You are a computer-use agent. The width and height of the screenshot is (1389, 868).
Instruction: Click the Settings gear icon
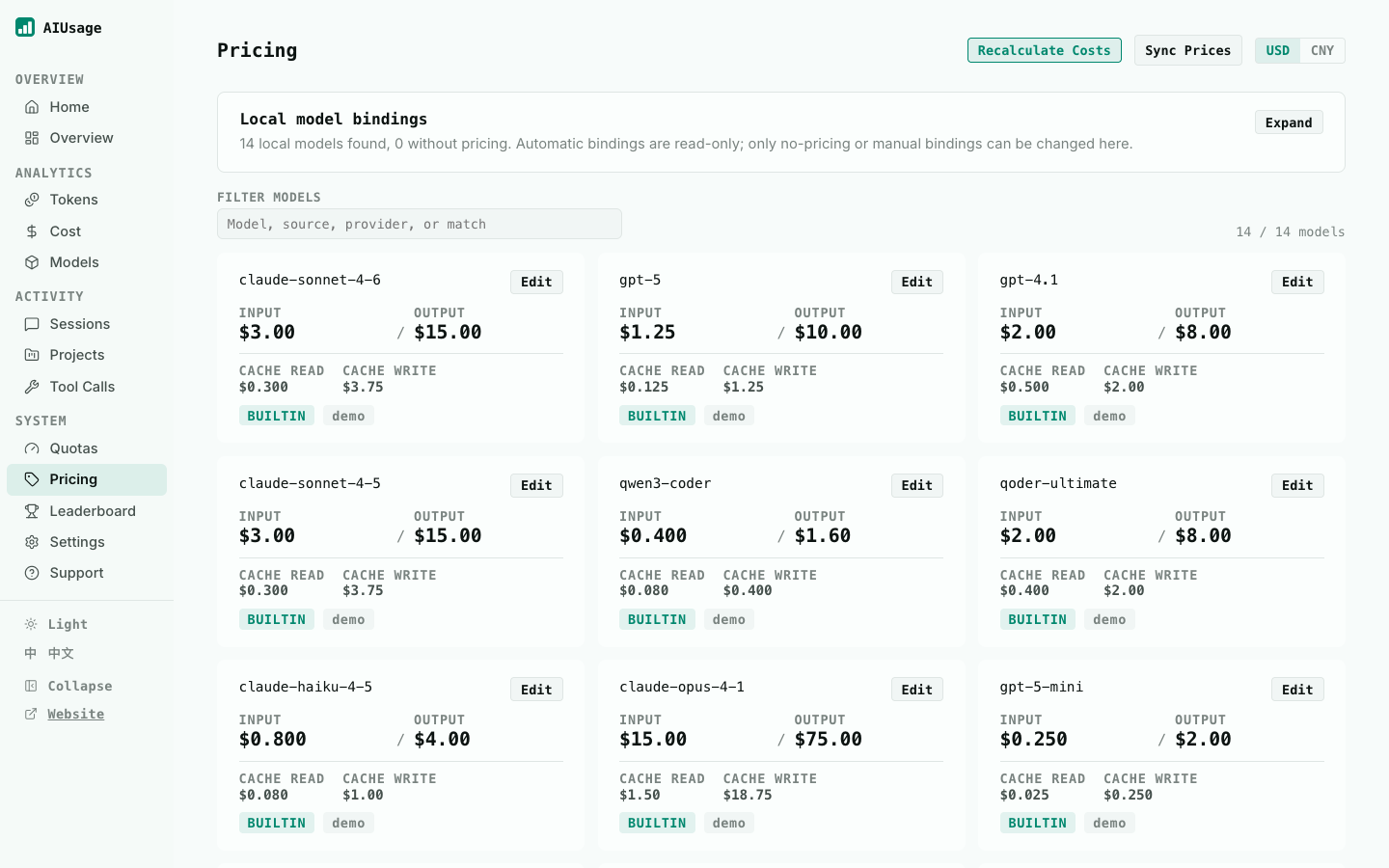click(x=32, y=542)
